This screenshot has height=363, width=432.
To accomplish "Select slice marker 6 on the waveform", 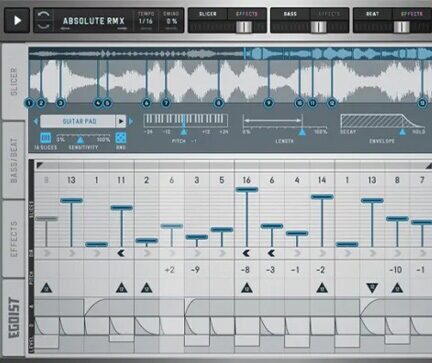I will click(x=146, y=103).
